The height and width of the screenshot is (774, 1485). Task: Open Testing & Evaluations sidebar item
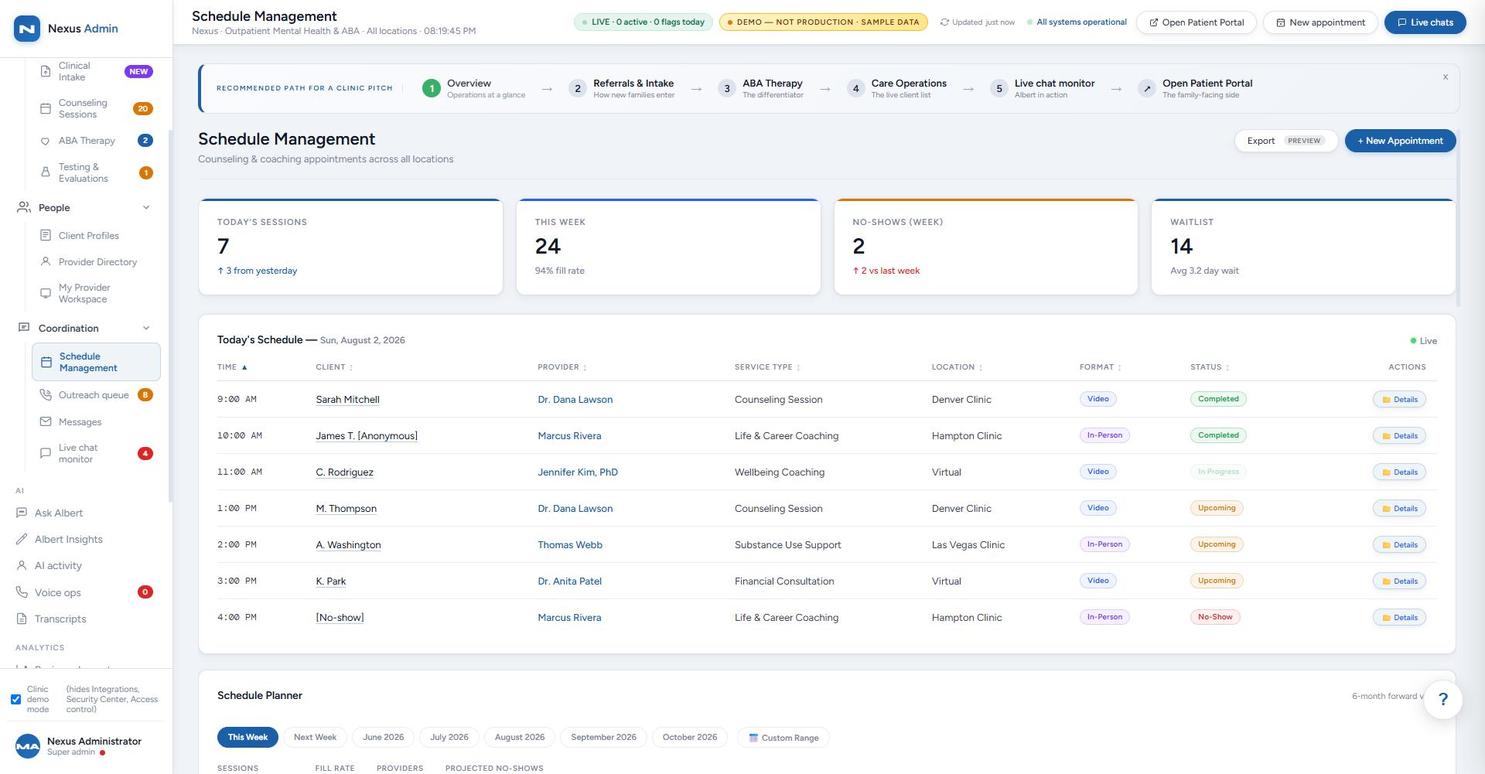(x=95, y=173)
